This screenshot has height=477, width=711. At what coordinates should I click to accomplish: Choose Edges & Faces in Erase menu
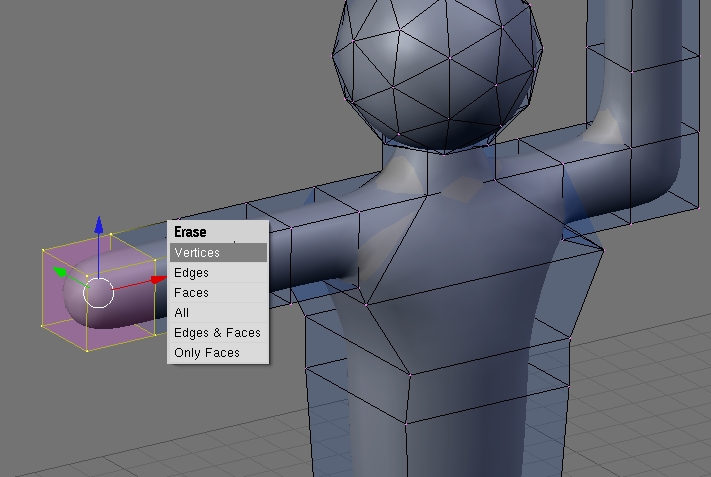(218, 333)
